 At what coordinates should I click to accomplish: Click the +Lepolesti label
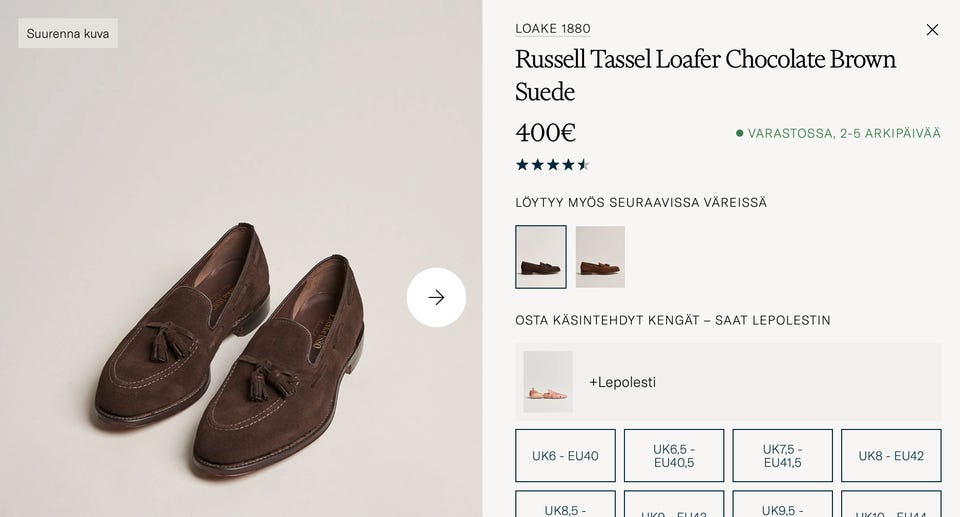click(x=622, y=382)
